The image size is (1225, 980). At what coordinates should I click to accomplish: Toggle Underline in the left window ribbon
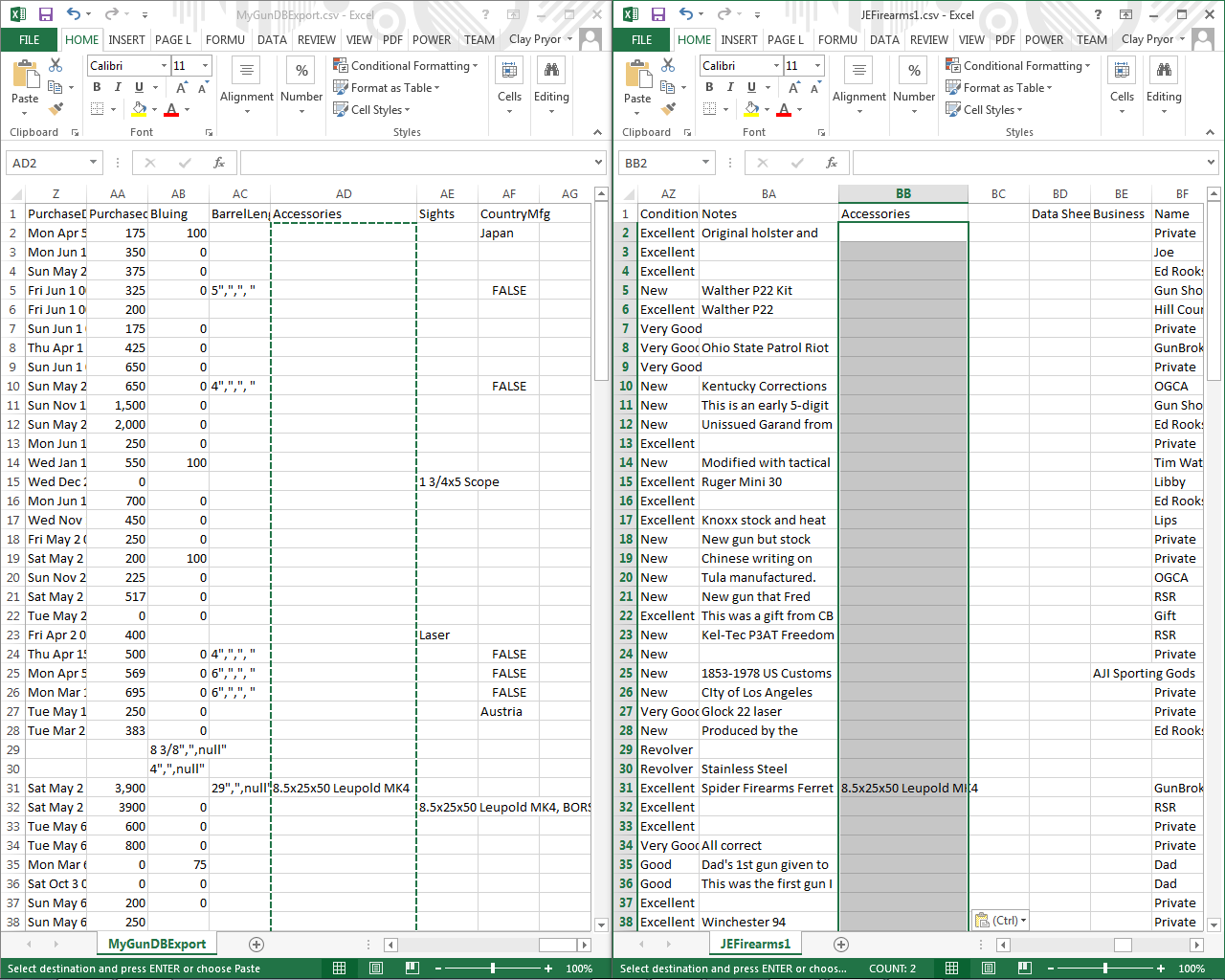point(139,87)
